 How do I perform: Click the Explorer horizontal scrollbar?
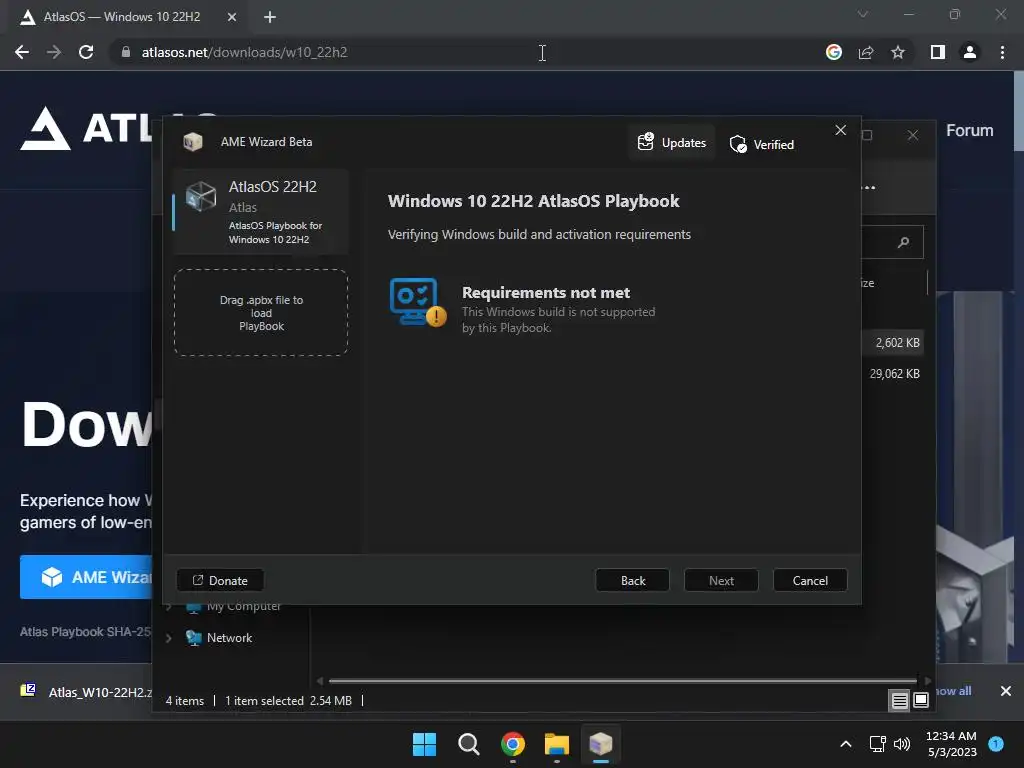tap(622, 680)
